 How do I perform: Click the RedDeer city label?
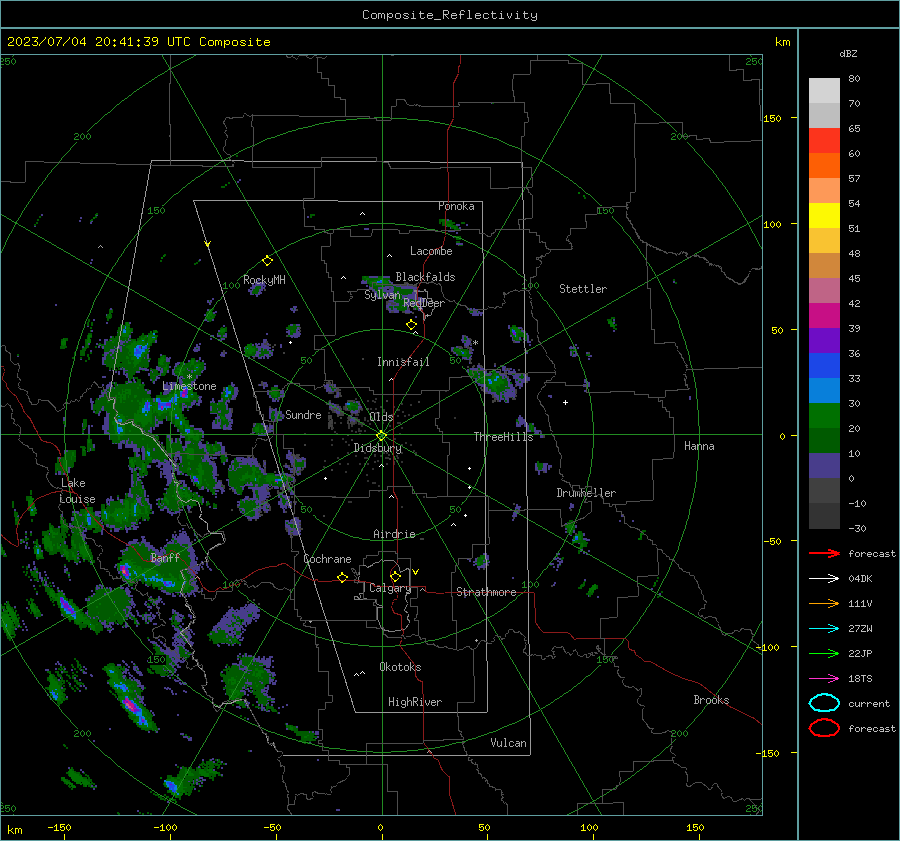click(424, 303)
